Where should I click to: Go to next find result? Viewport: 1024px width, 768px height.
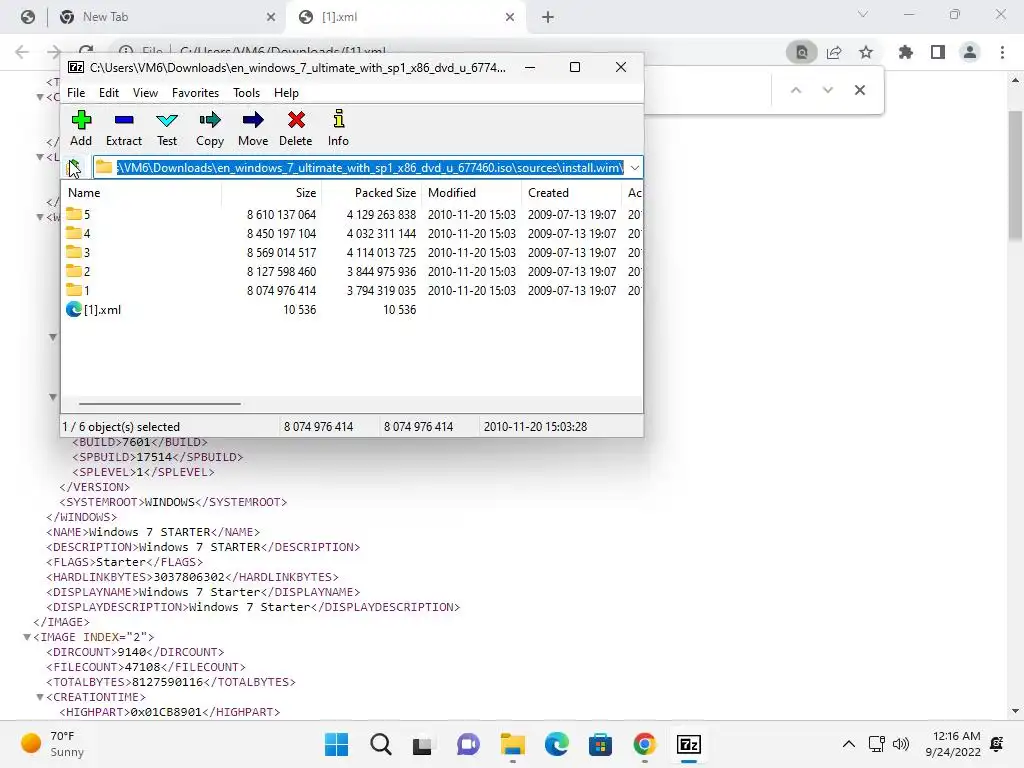click(827, 90)
